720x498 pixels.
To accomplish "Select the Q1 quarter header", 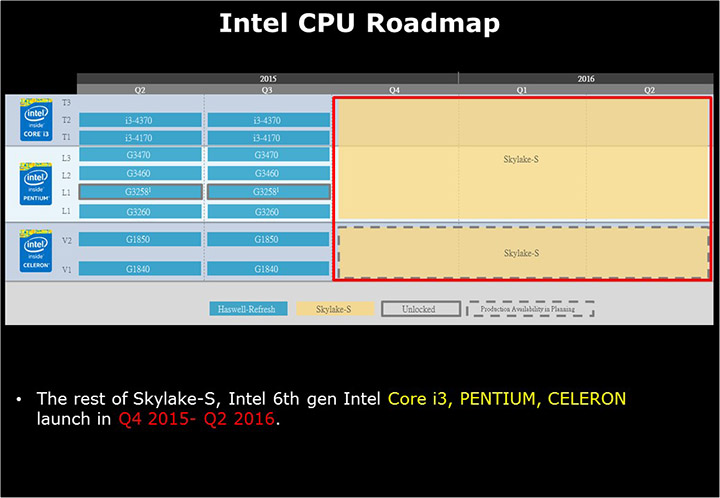I will [522, 90].
